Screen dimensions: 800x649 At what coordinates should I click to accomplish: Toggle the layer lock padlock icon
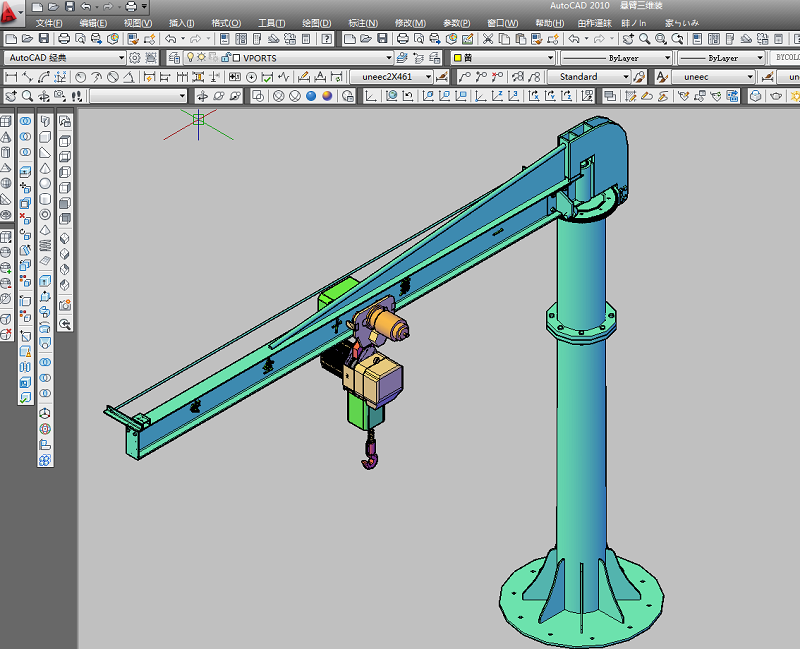pos(224,58)
